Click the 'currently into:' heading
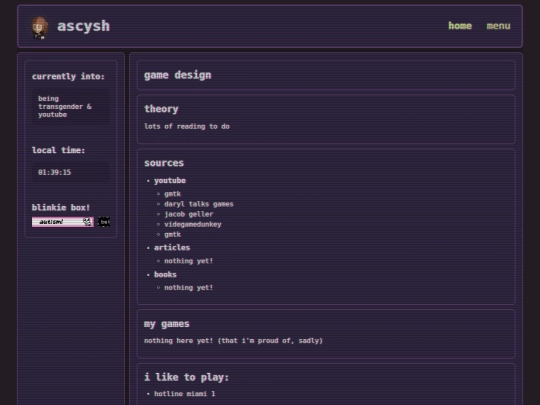The height and width of the screenshot is (405, 540). tap(68, 76)
